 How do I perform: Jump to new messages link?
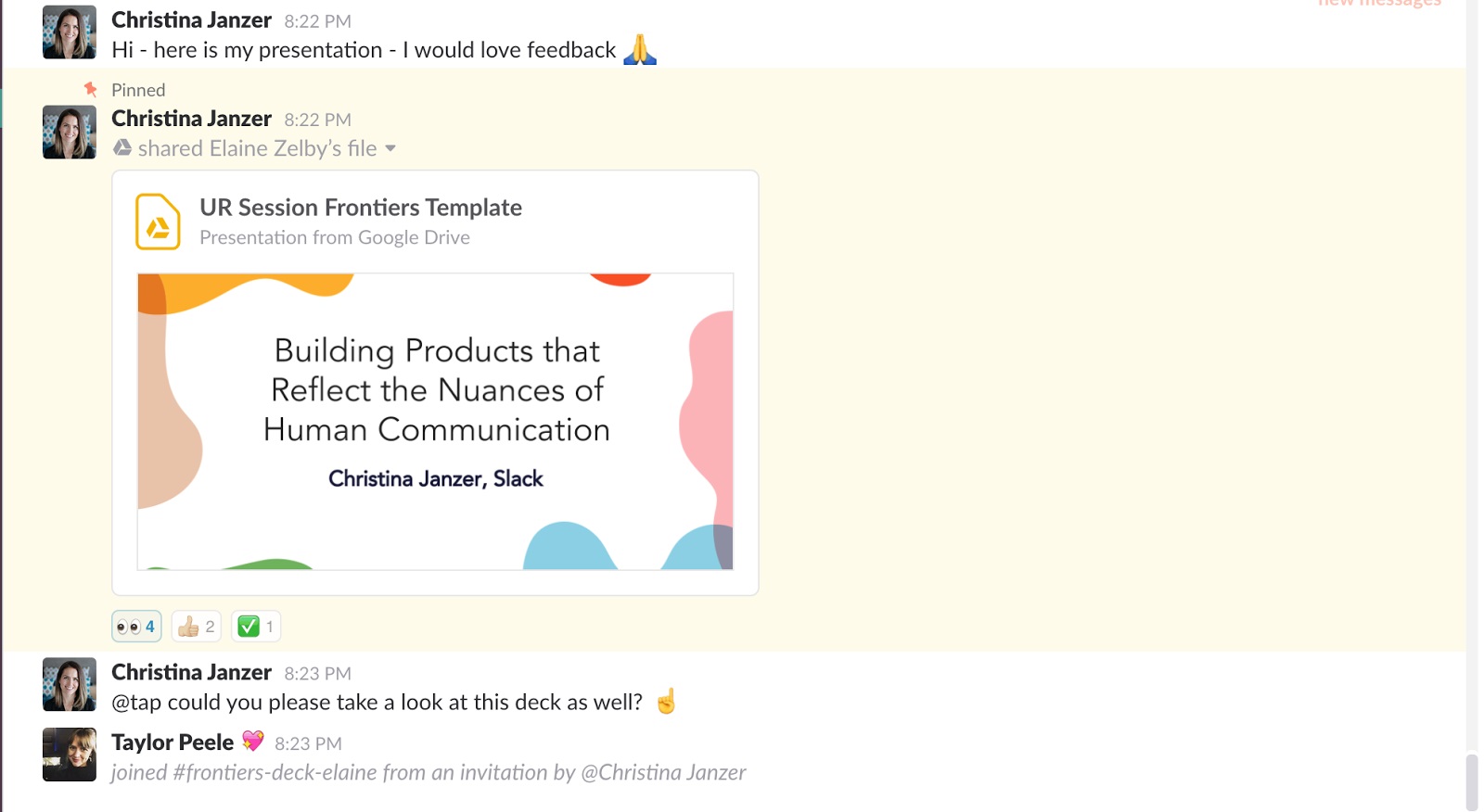(x=1379, y=3)
